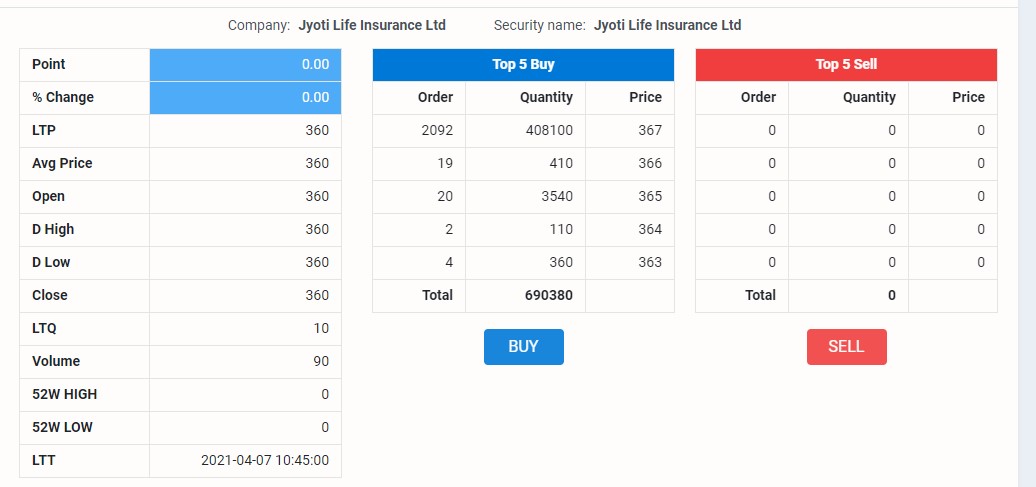Click buy price 367
Screen dimensions: 1036x487
(650, 130)
